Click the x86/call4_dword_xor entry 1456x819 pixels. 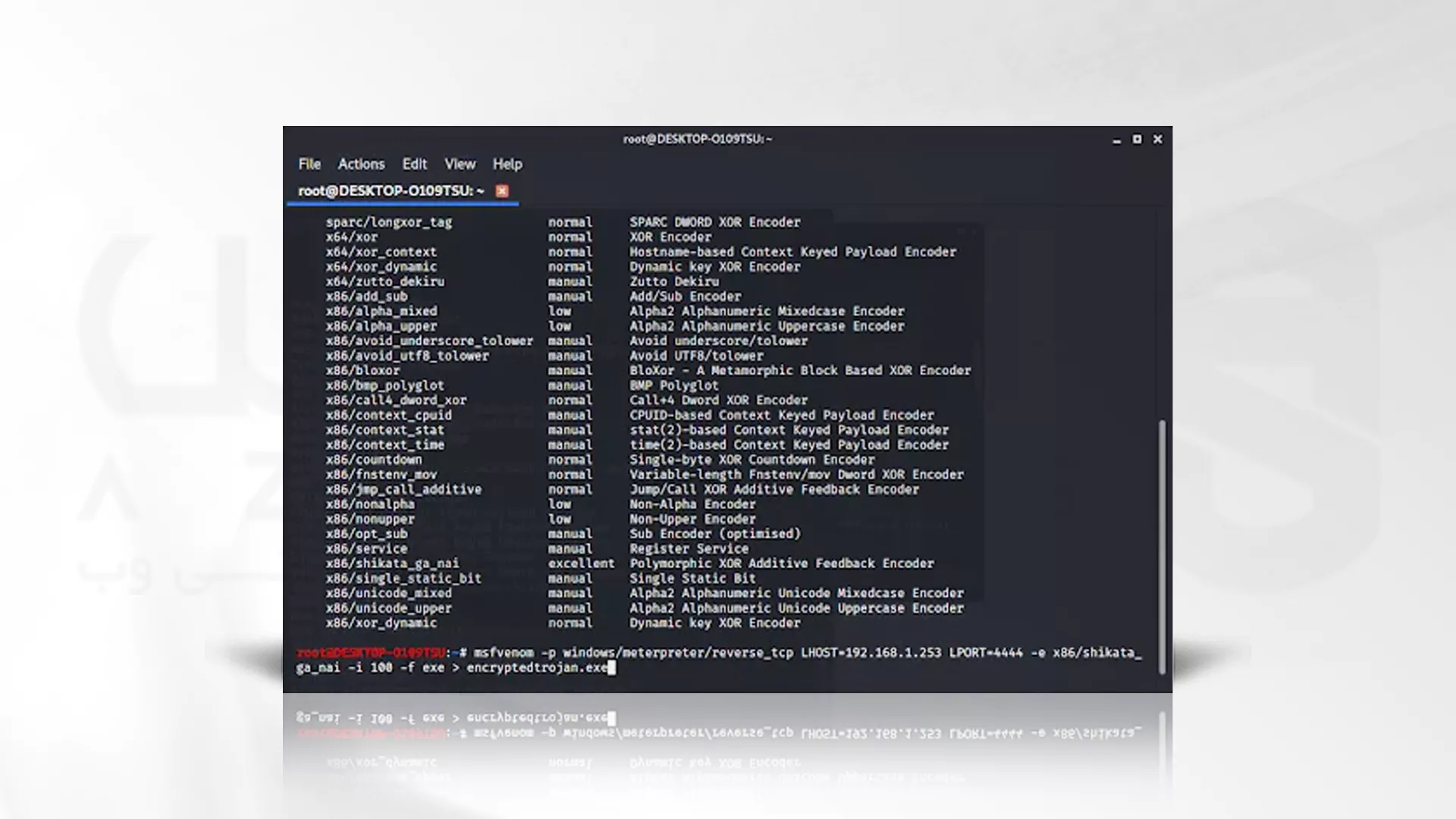(x=397, y=400)
